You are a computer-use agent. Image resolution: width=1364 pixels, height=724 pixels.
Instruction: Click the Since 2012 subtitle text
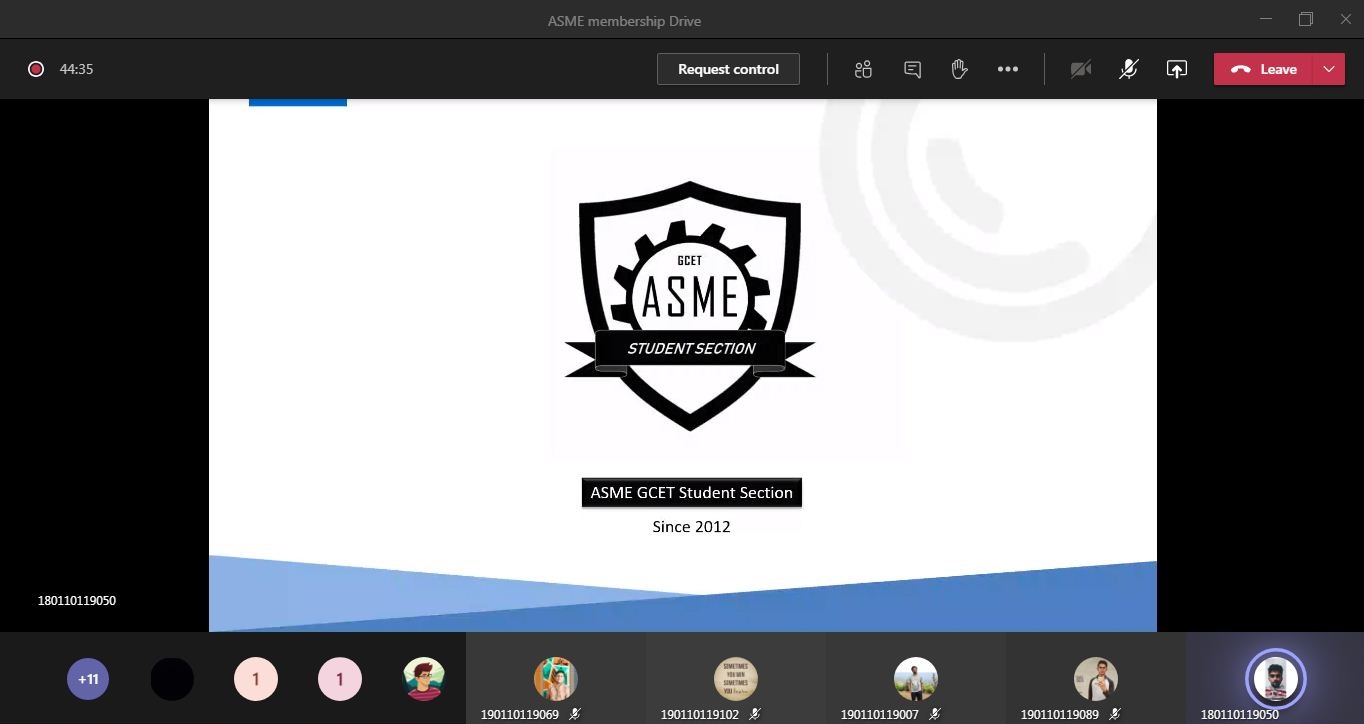pyautogui.click(x=691, y=527)
